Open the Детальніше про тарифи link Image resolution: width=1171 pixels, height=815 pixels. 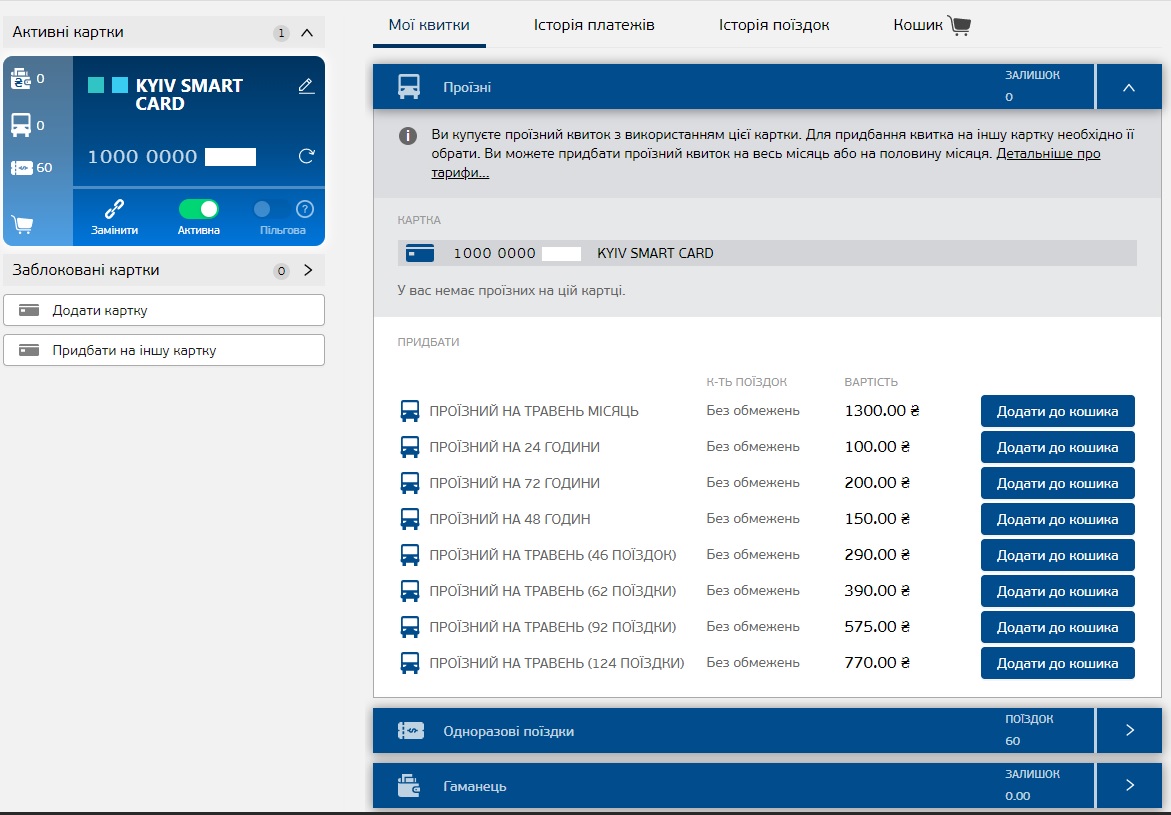[x=1047, y=155]
